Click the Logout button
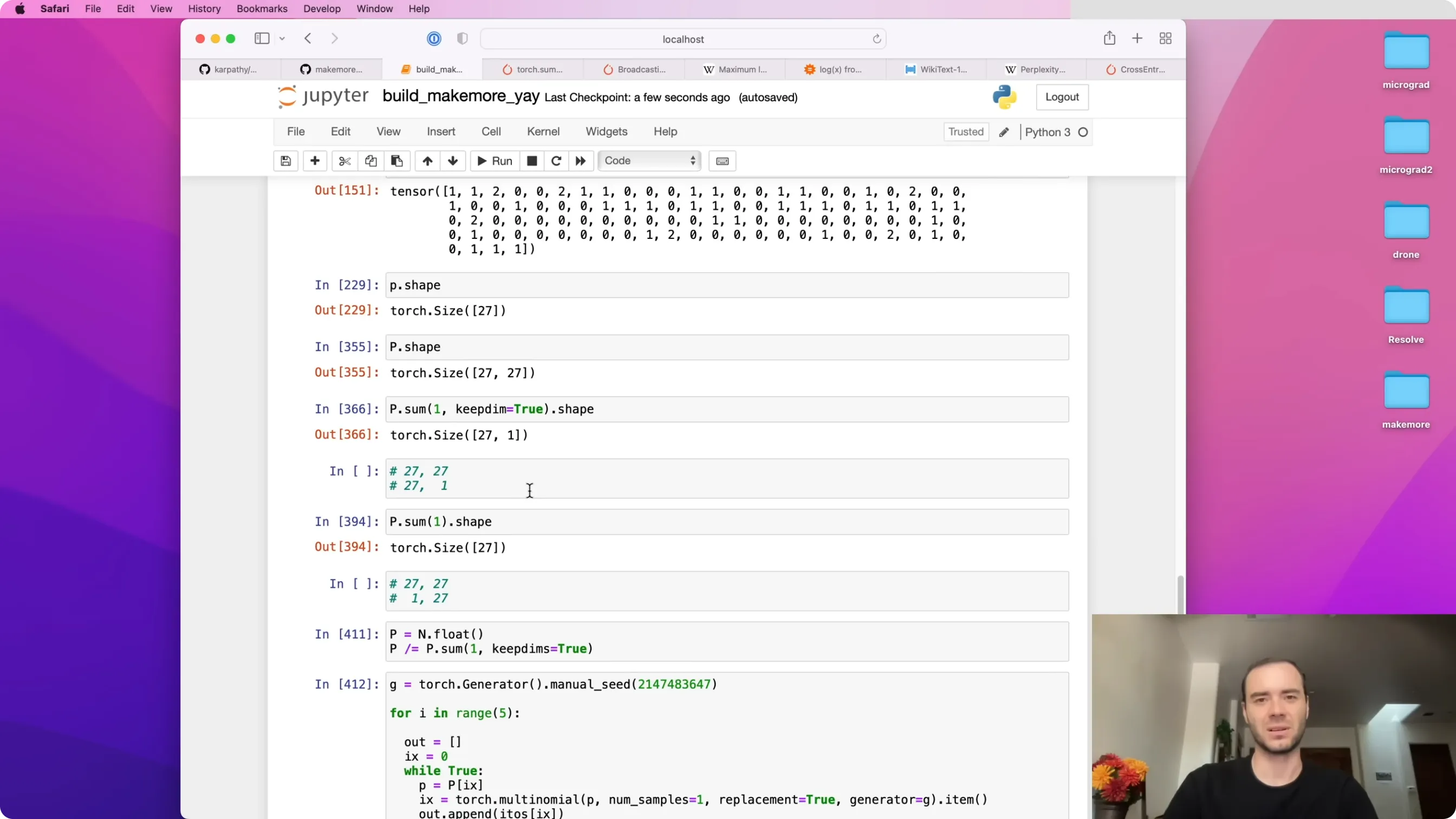1456x819 pixels. point(1062,97)
